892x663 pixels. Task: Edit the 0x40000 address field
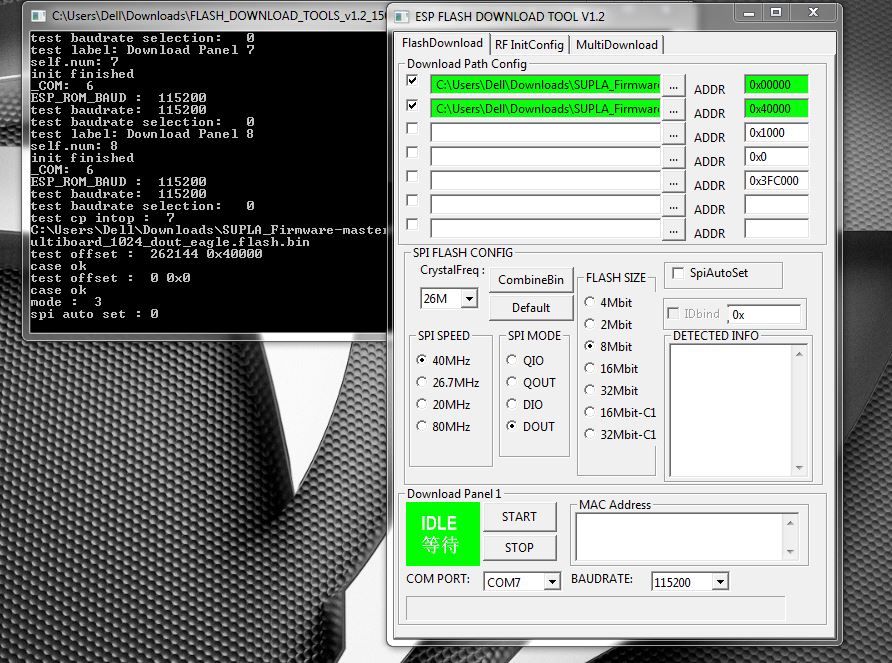click(x=776, y=109)
